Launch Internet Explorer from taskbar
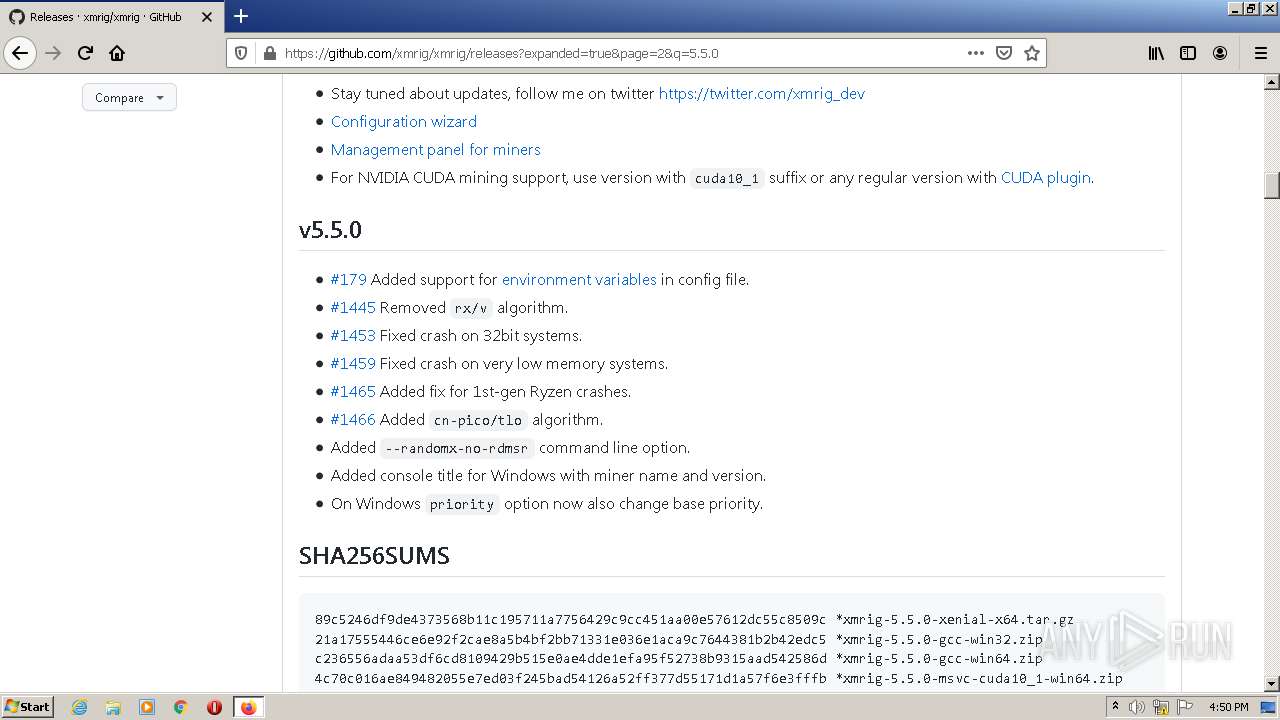 click(79, 707)
